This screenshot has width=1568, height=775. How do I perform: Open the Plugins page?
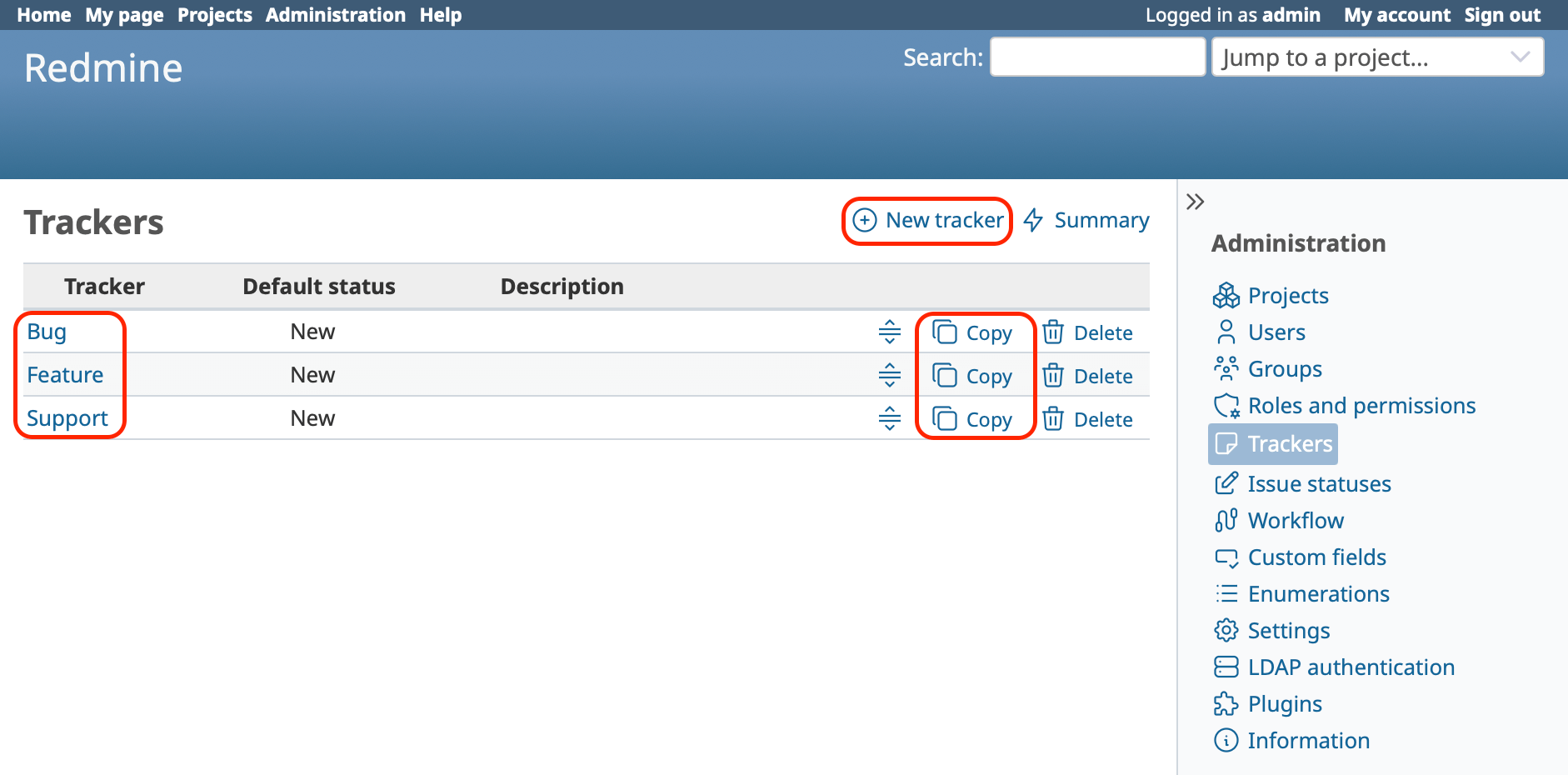pos(1284,703)
